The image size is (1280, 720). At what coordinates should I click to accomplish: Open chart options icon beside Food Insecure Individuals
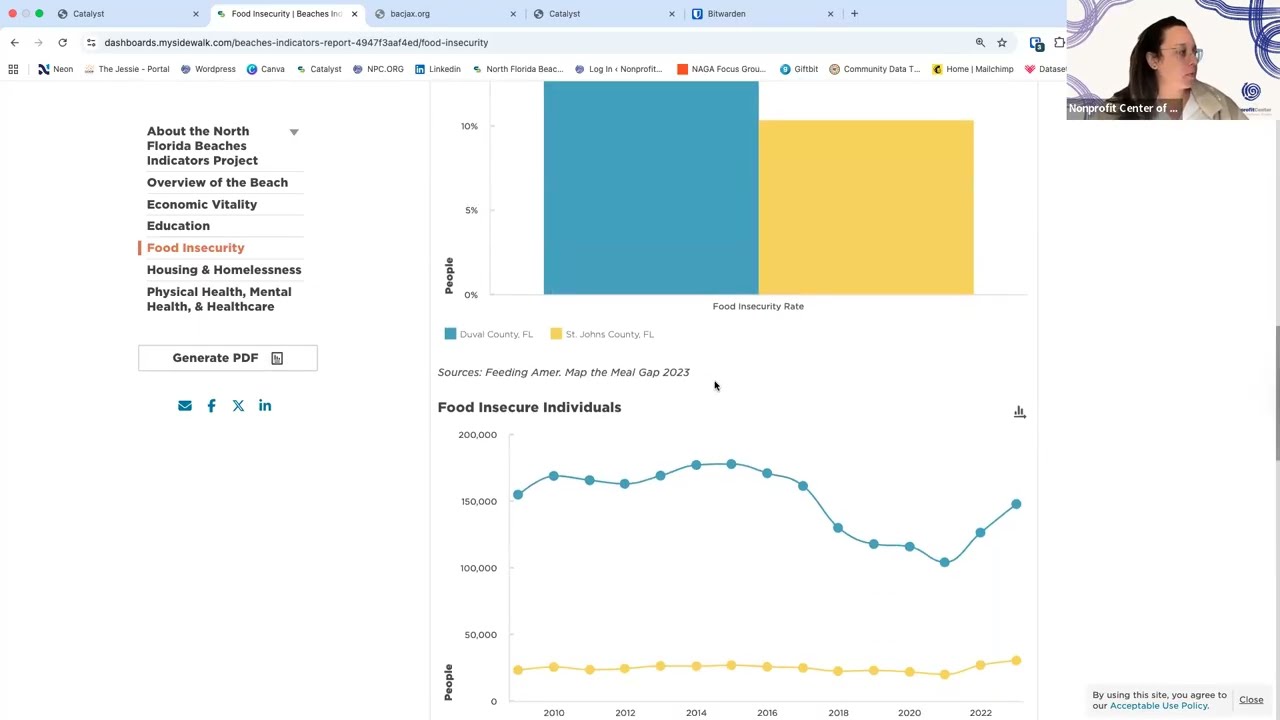pyautogui.click(x=1019, y=412)
